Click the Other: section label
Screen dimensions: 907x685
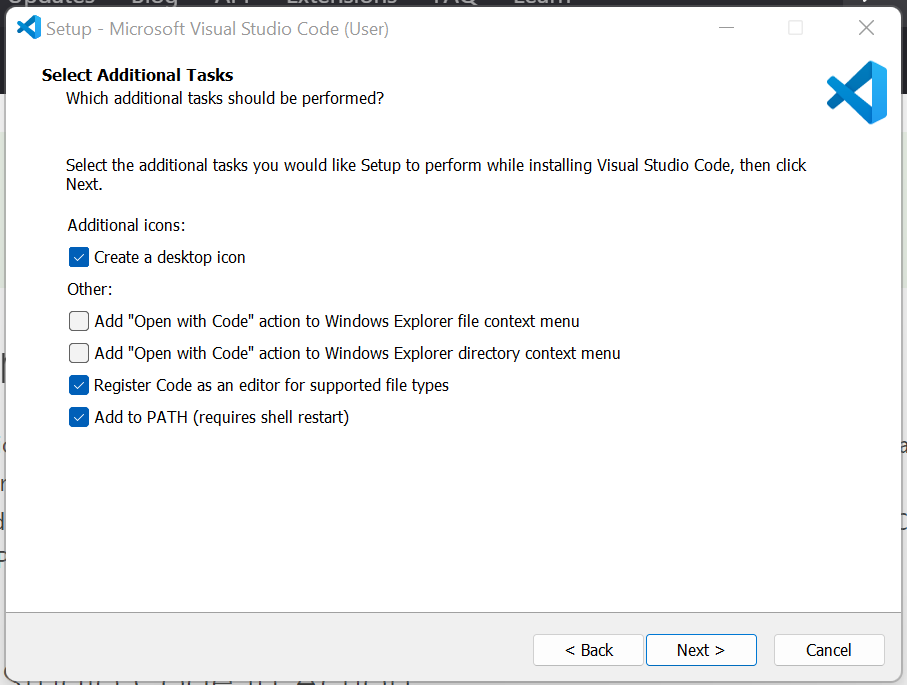click(x=90, y=289)
